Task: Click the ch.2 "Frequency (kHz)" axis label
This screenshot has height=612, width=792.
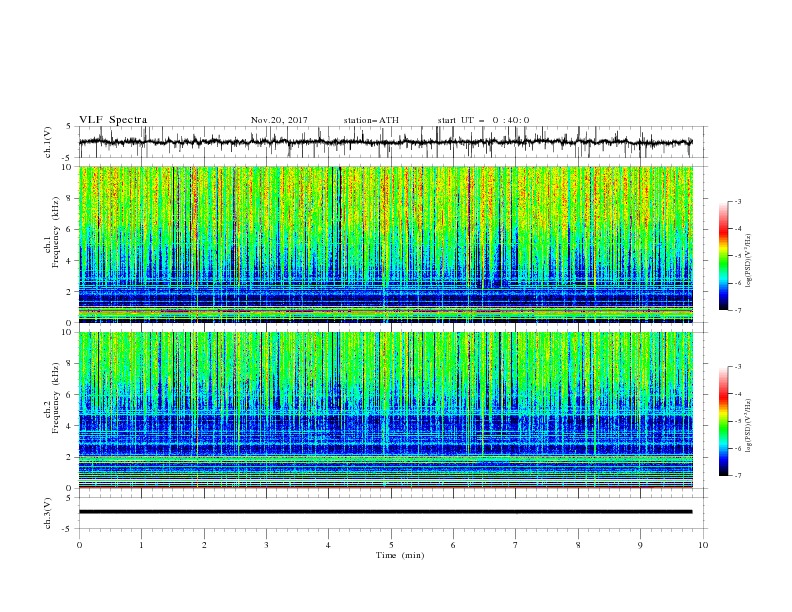Action: click(x=55, y=398)
